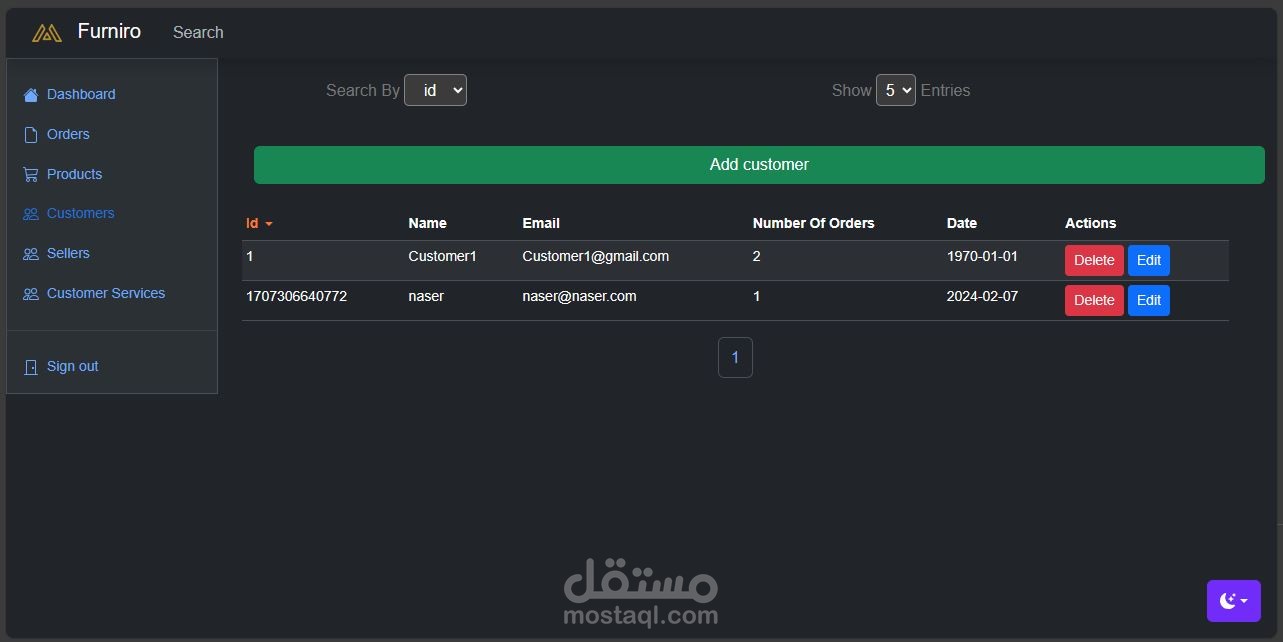This screenshot has height=642, width=1283.
Task: Click the Number Of Orders column header
Action: [x=813, y=223]
